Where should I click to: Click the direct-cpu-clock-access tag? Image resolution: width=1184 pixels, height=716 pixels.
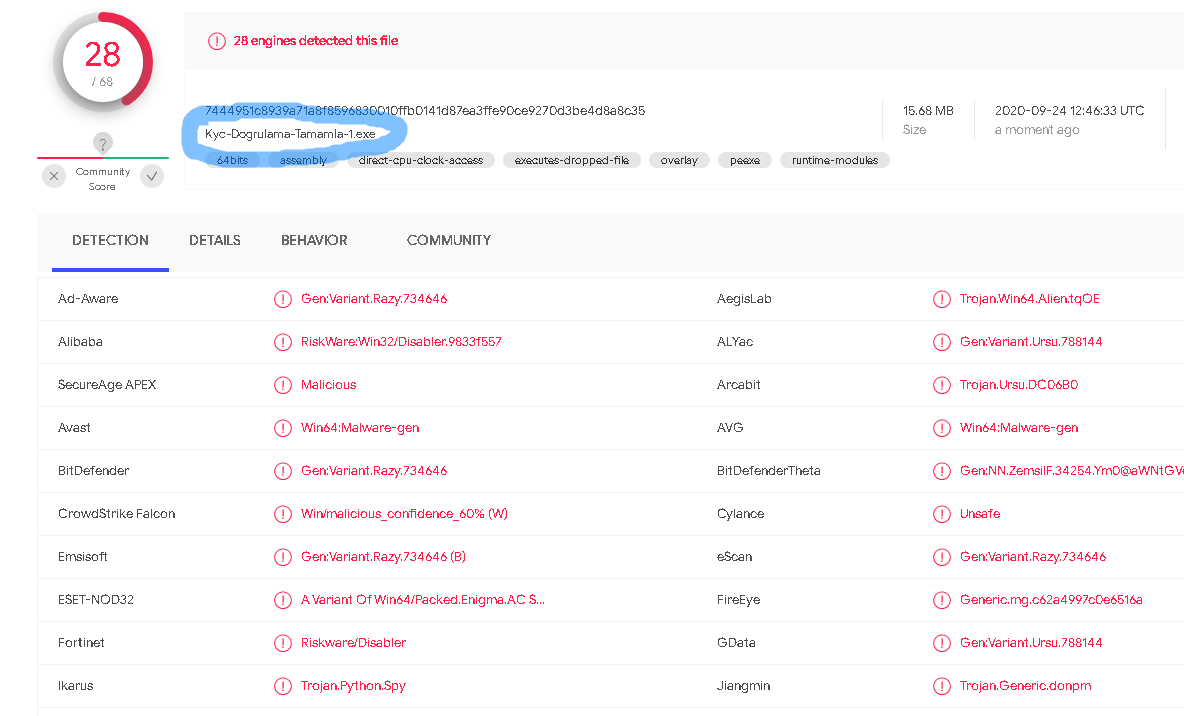point(421,160)
